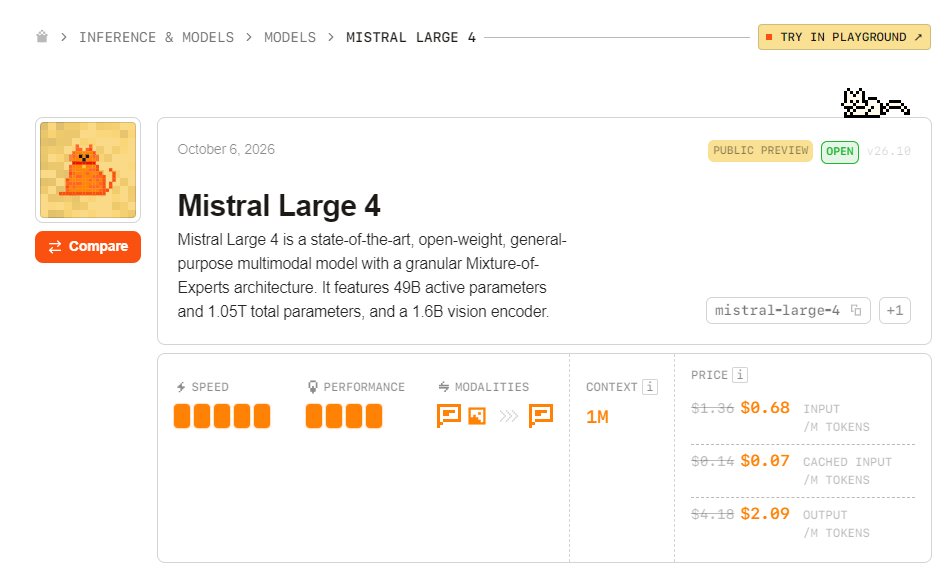Image resolution: width=952 pixels, height=575 pixels.
Task: Click the Speed lightning icon
Action: click(x=181, y=387)
